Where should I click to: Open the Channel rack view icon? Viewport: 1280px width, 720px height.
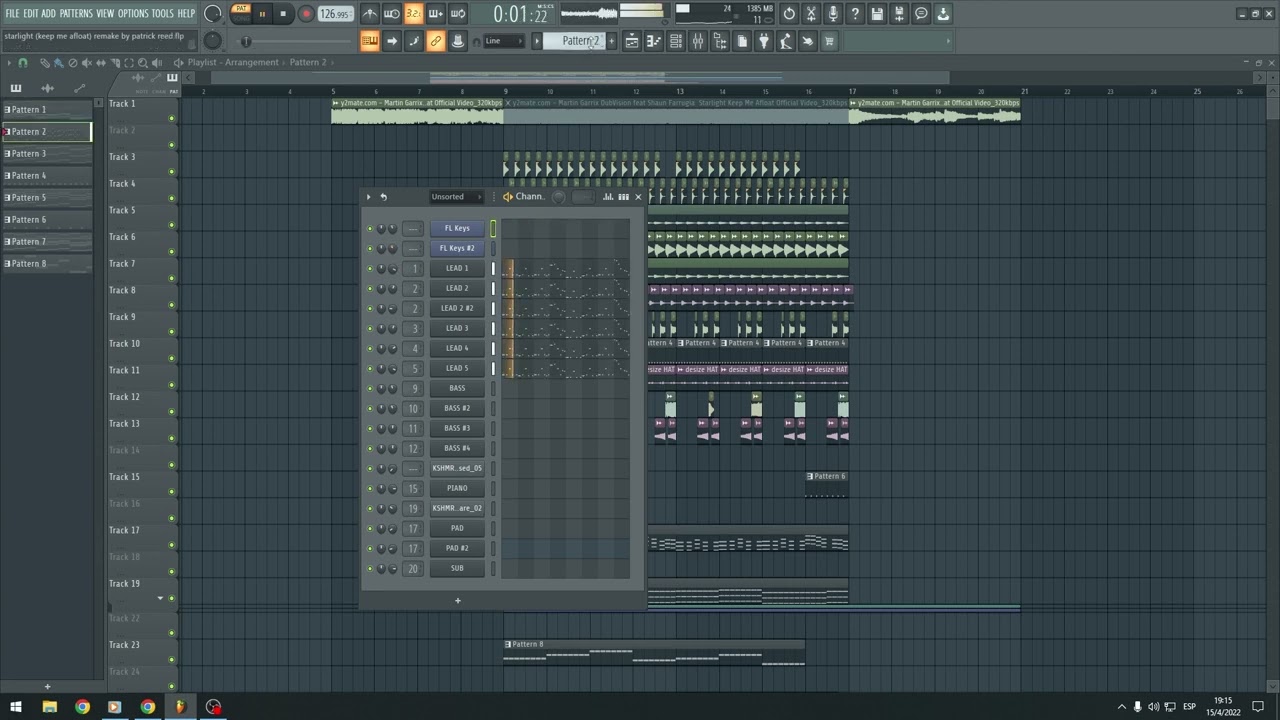click(676, 41)
